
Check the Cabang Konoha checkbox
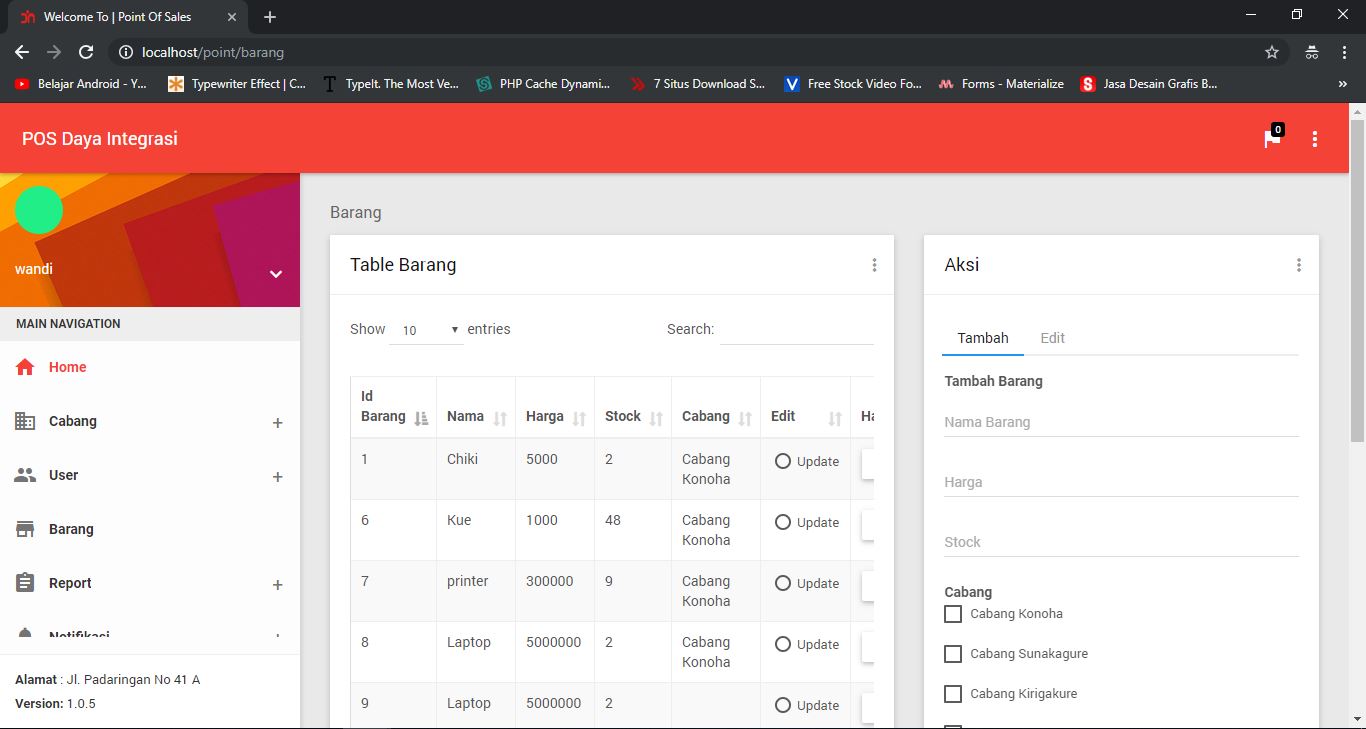click(x=952, y=613)
